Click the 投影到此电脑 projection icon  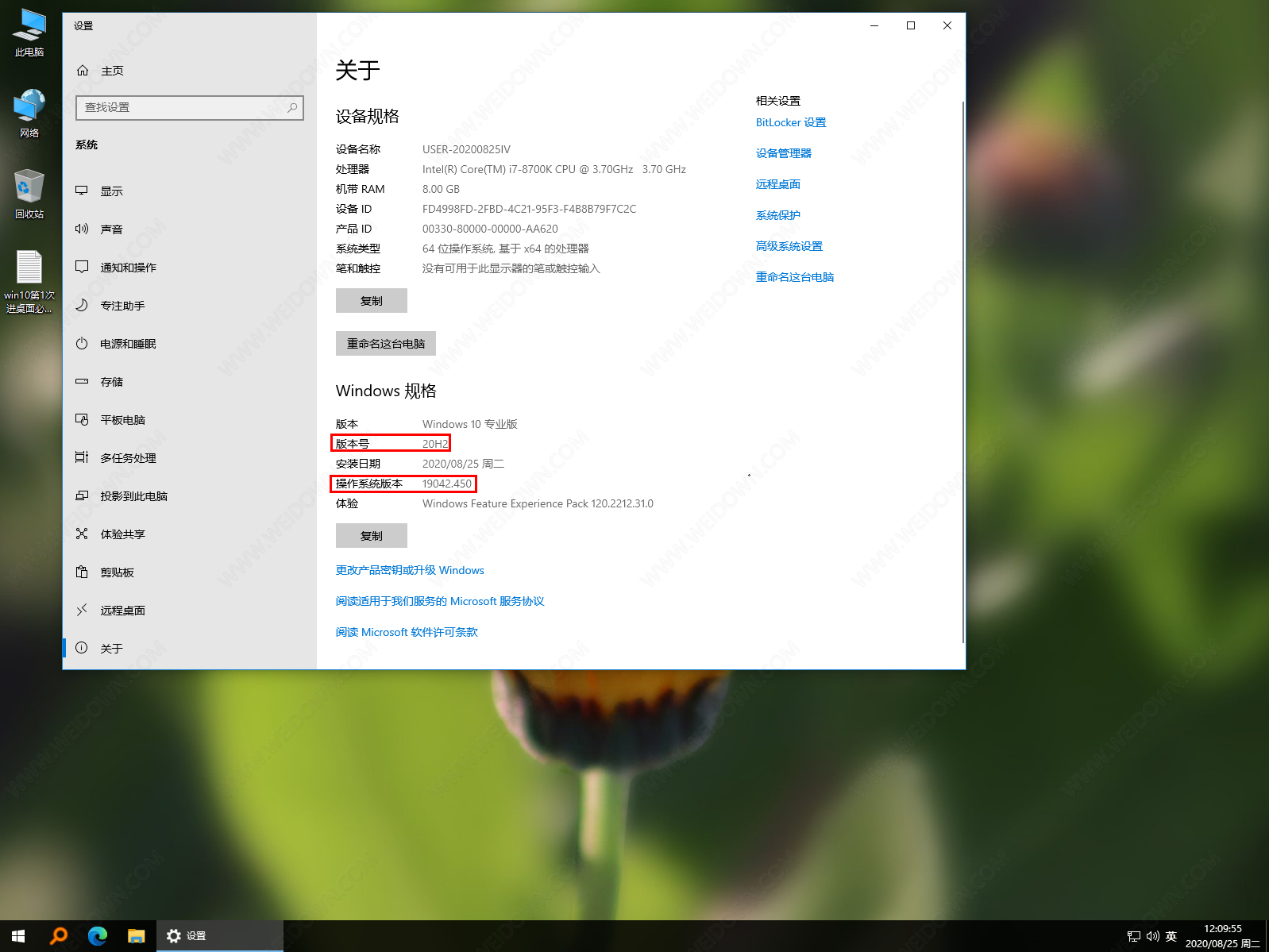coord(82,495)
